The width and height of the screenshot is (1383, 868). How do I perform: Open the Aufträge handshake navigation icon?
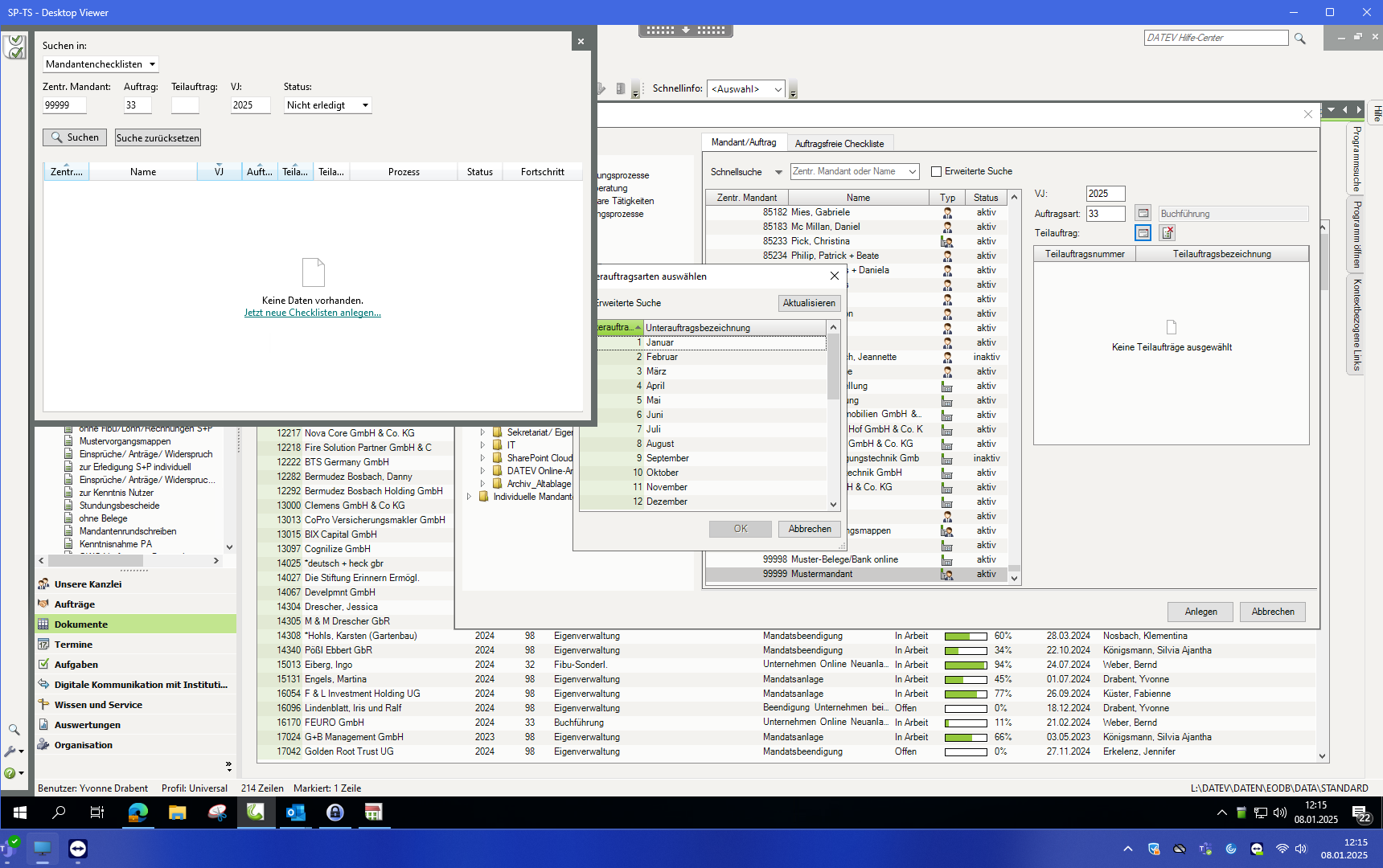click(x=43, y=604)
